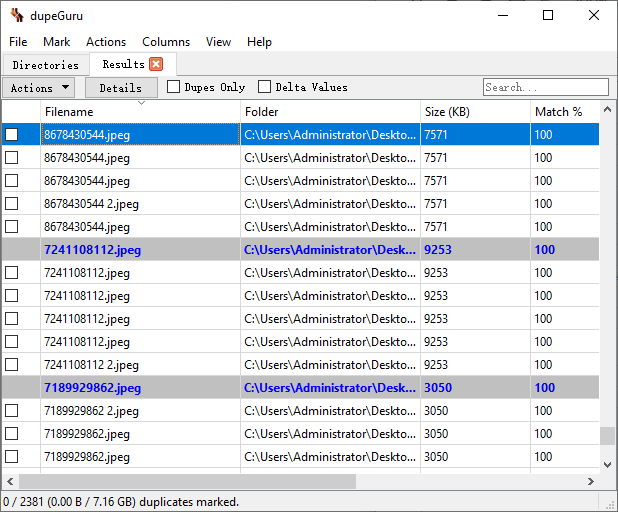618x512 pixels.
Task: Close the Results tab using its orange X icon
Action: [156, 64]
